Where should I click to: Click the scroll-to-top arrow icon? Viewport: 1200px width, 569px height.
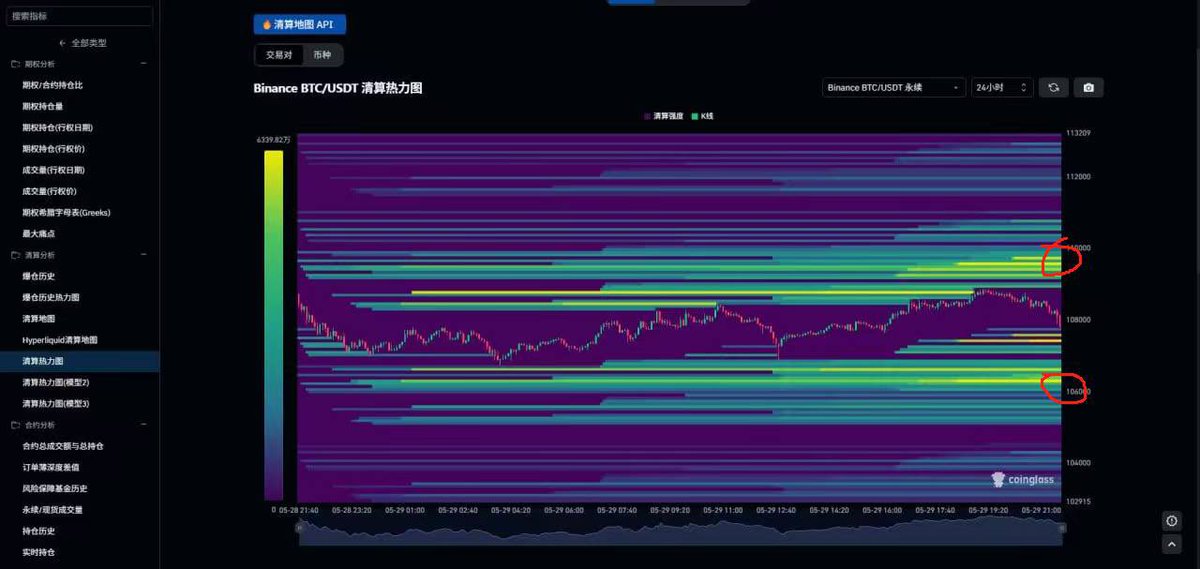(1171, 545)
